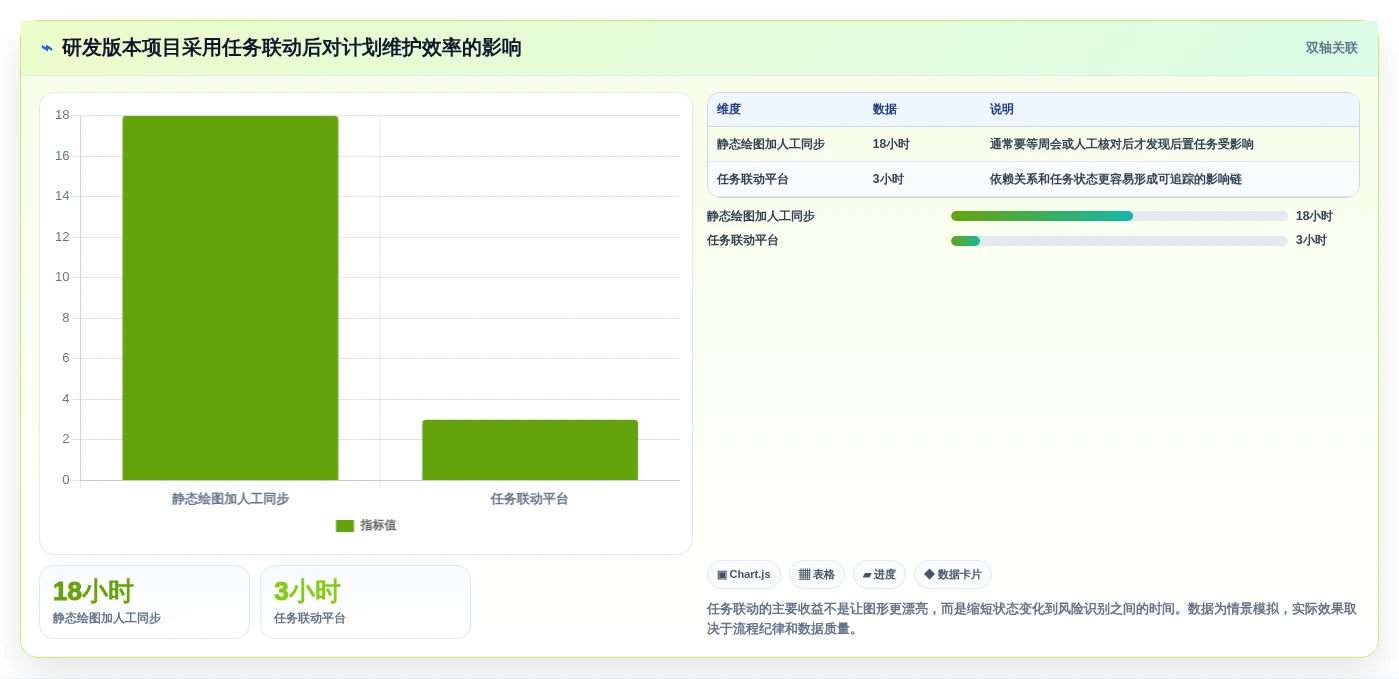Click the 进度 tag chip
Screen dimensions: 1399x679
[x=879, y=575]
